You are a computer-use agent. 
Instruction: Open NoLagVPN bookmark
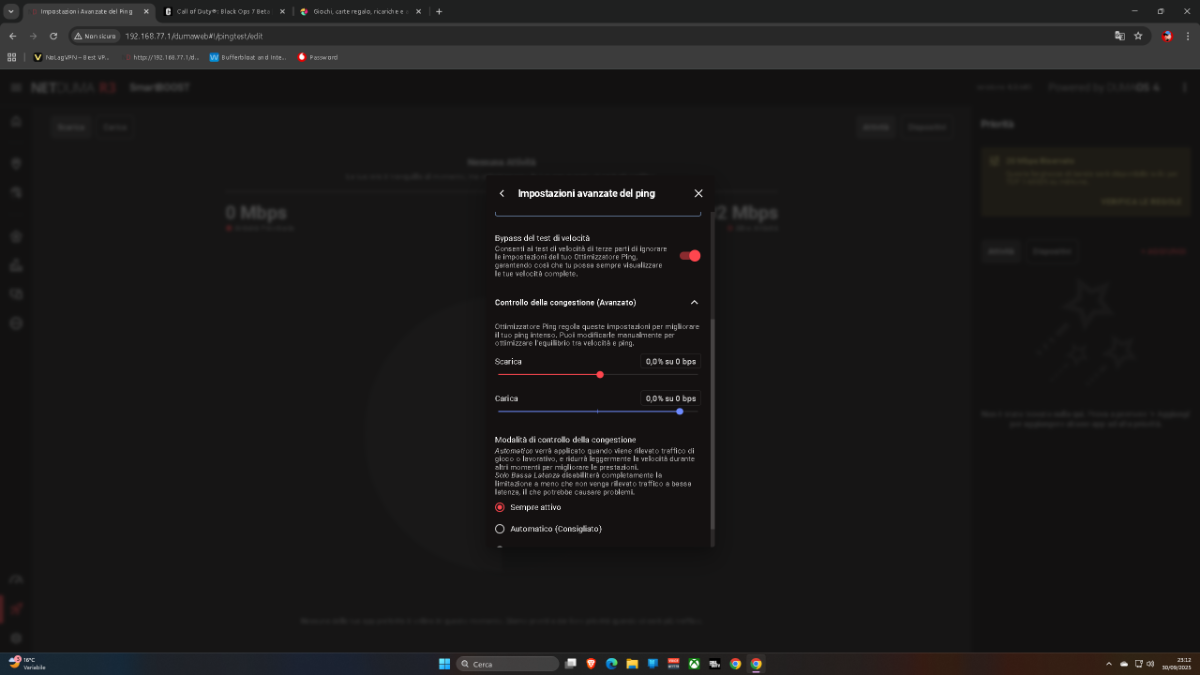(72, 57)
